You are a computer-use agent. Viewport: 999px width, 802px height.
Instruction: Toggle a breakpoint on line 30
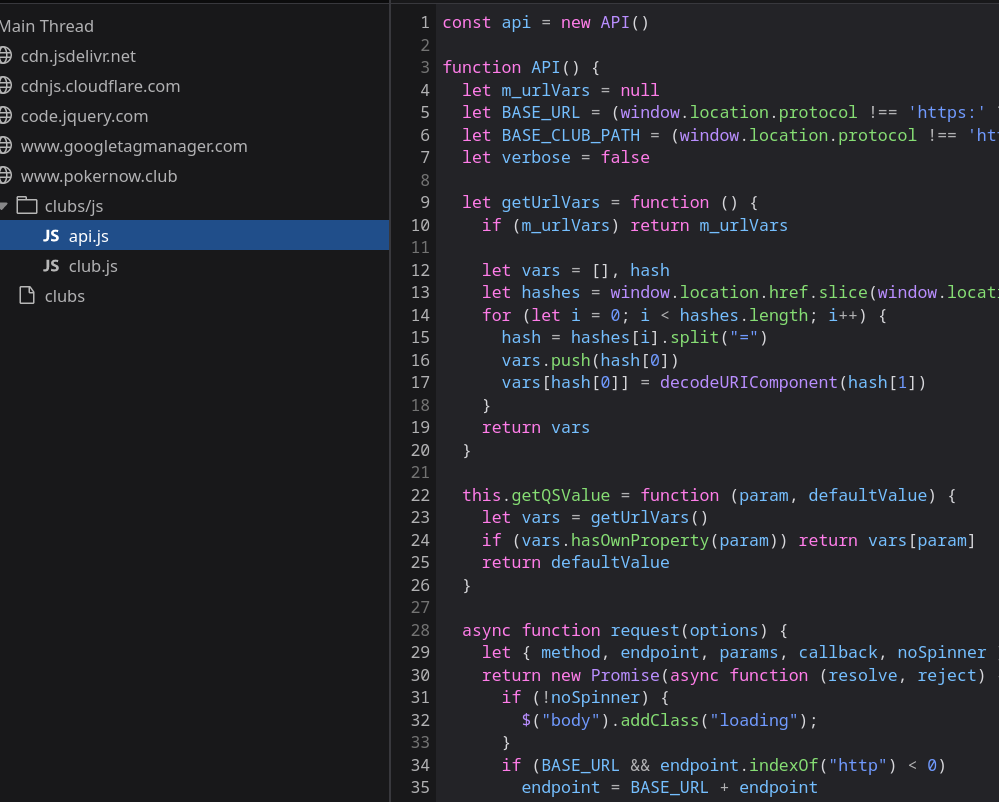[x=420, y=675]
